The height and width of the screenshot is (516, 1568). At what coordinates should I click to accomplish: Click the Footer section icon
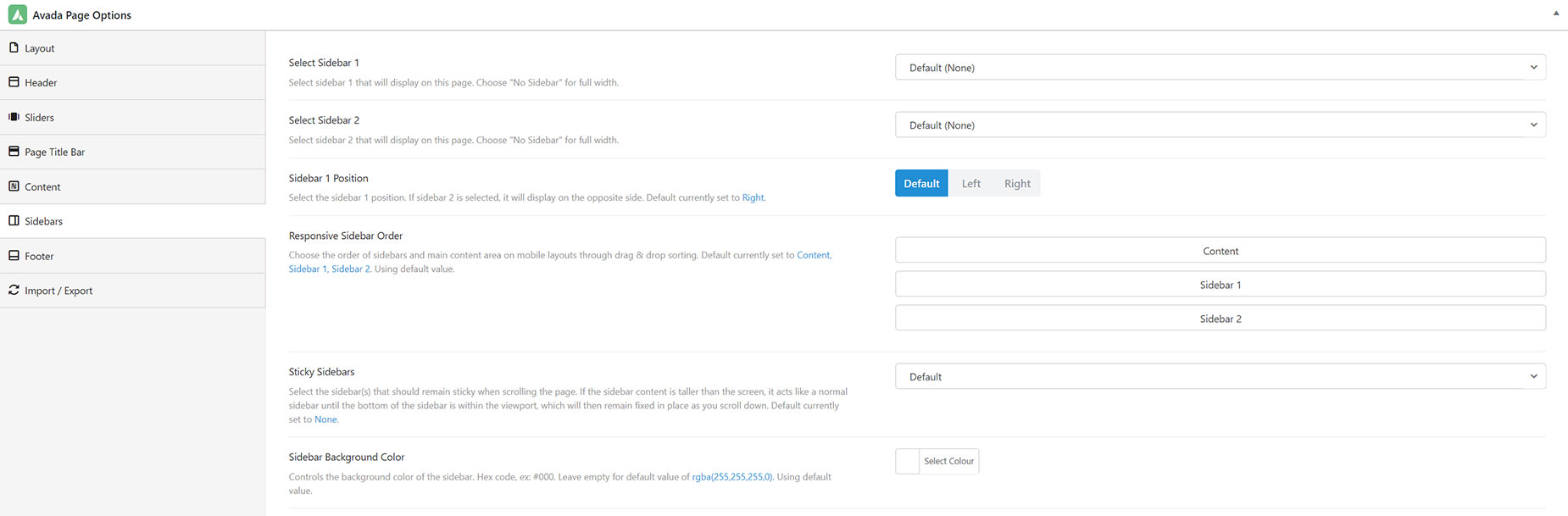[x=14, y=255]
